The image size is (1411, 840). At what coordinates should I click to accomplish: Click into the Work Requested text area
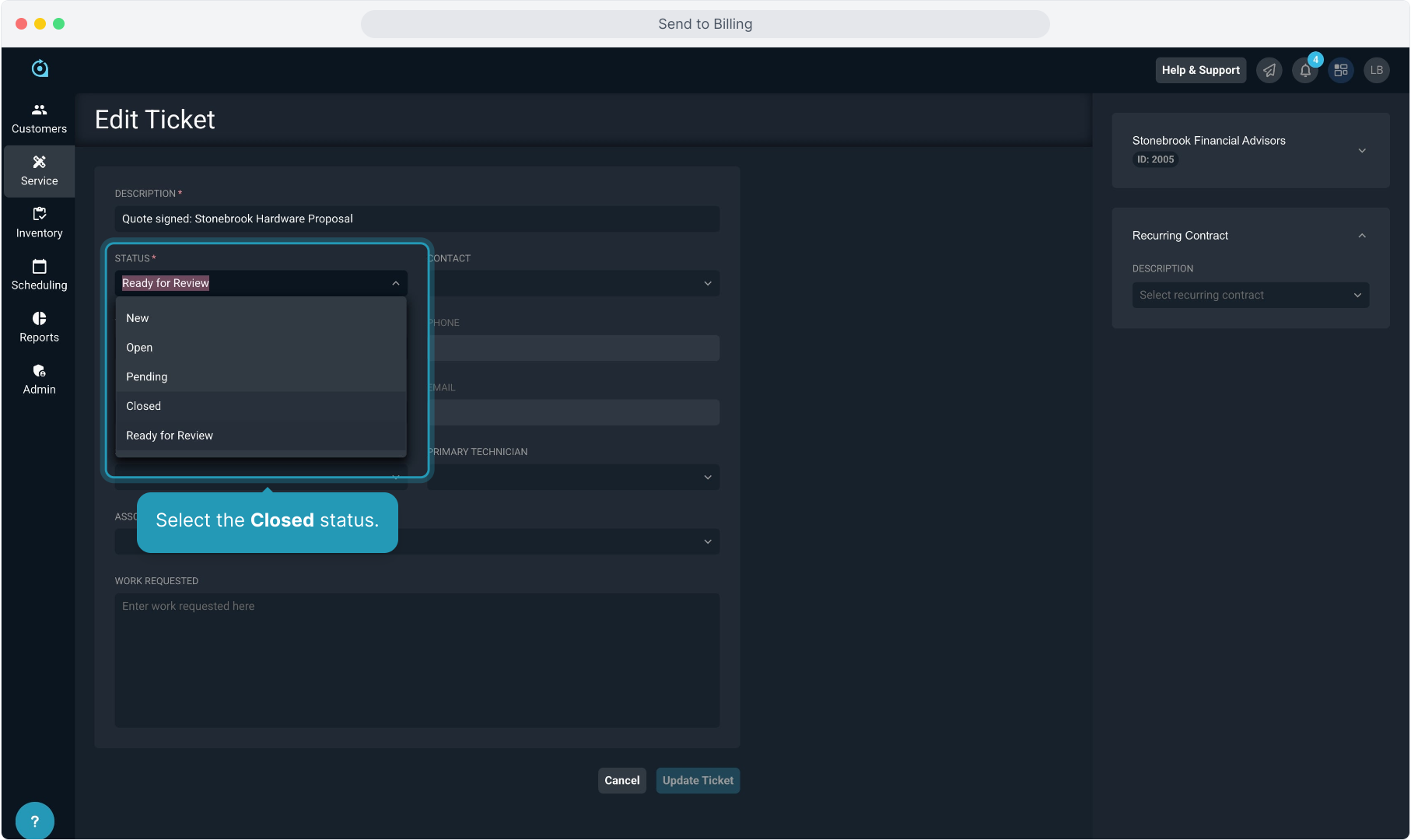(x=417, y=660)
